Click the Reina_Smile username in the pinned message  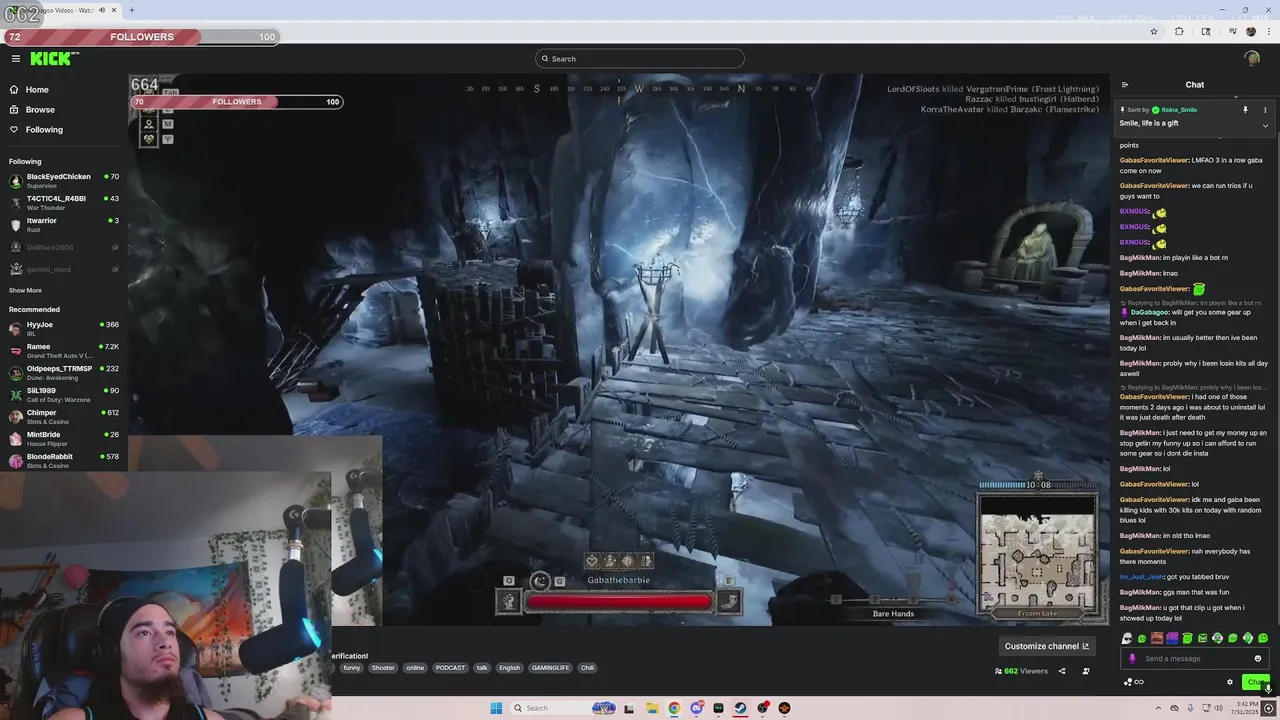click(1179, 110)
